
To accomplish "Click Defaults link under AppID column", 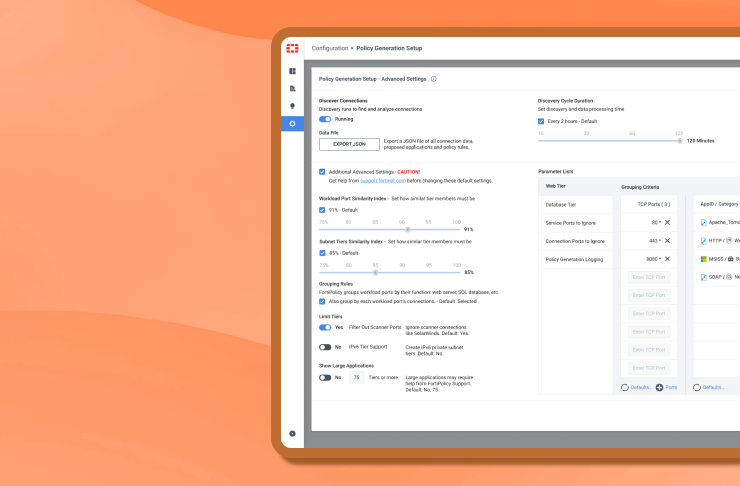I will 713,387.
